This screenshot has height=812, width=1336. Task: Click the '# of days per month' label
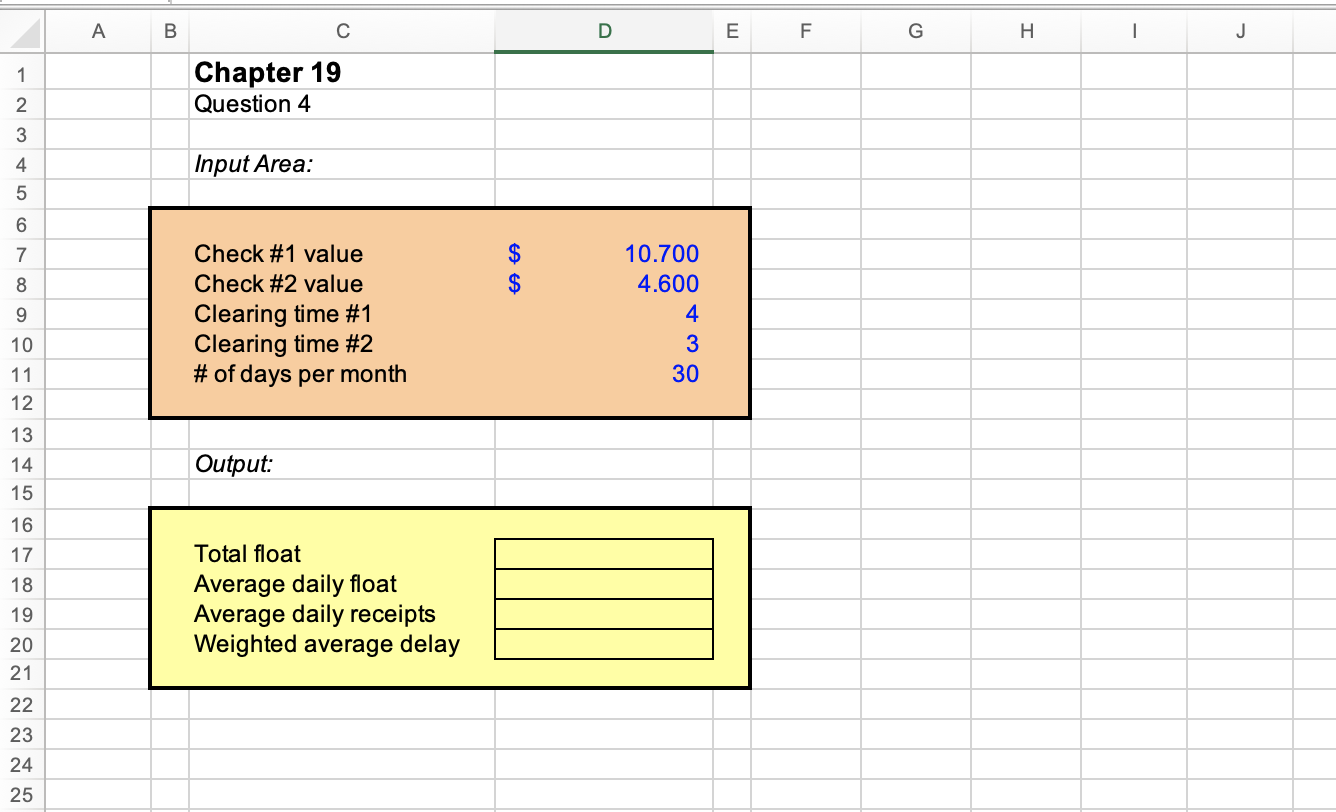click(x=300, y=374)
